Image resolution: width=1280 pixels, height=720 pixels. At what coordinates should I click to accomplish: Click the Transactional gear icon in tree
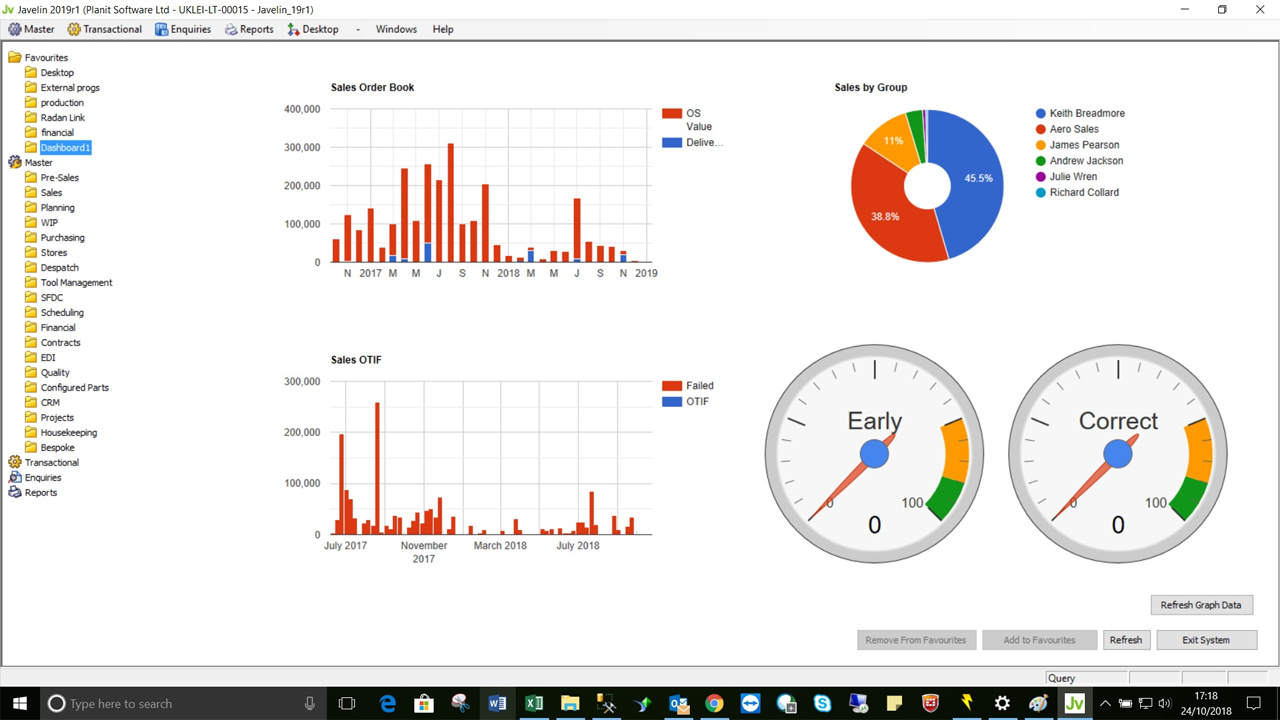point(15,462)
